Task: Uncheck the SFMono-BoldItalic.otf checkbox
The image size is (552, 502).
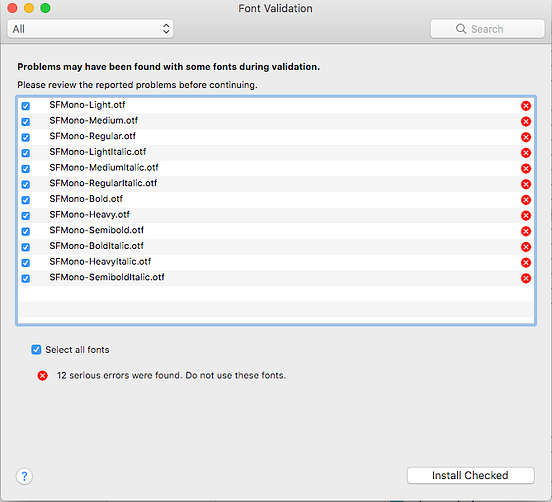Action: pyautogui.click(x=26, y=247)
